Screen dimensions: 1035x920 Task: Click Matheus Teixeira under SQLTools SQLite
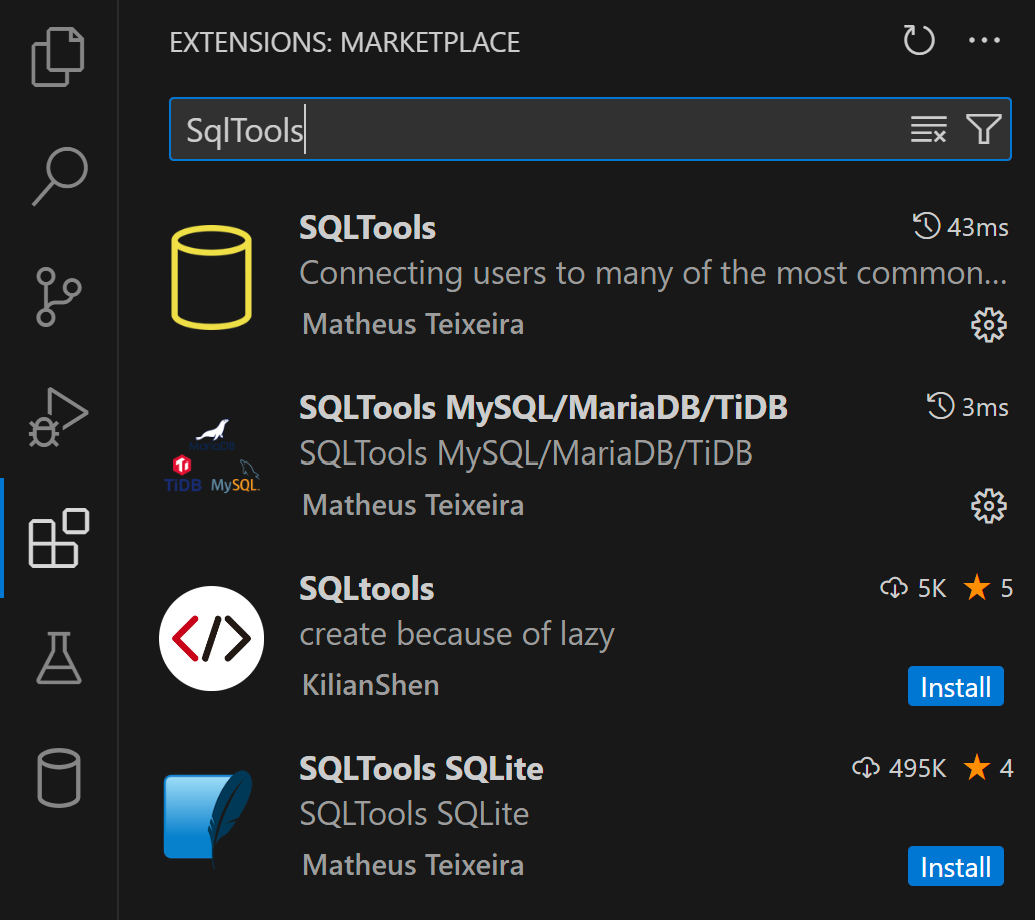coord(413,865)
